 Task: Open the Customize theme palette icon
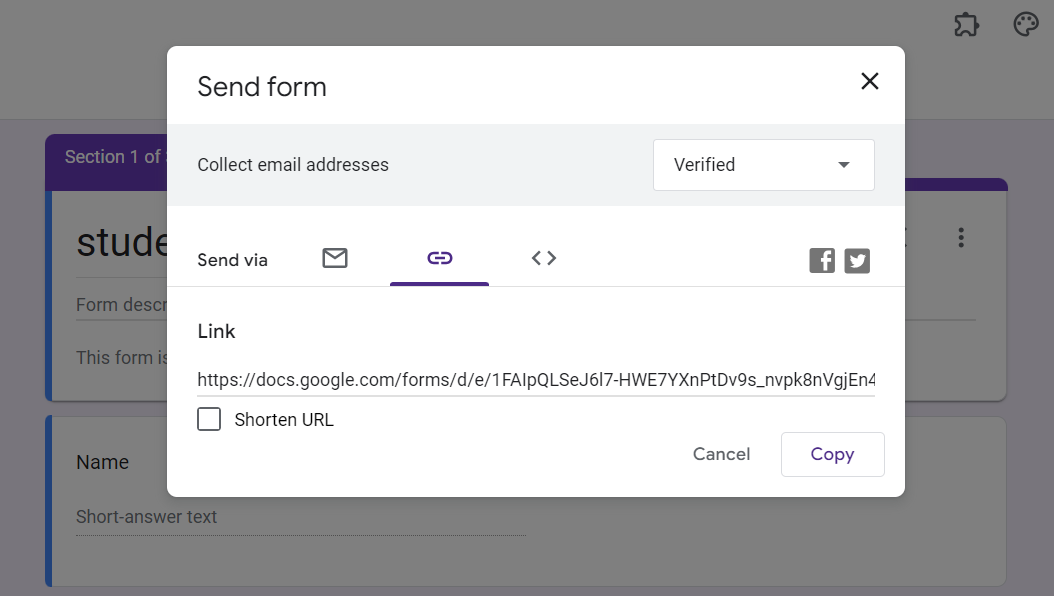pos(1026,25)
